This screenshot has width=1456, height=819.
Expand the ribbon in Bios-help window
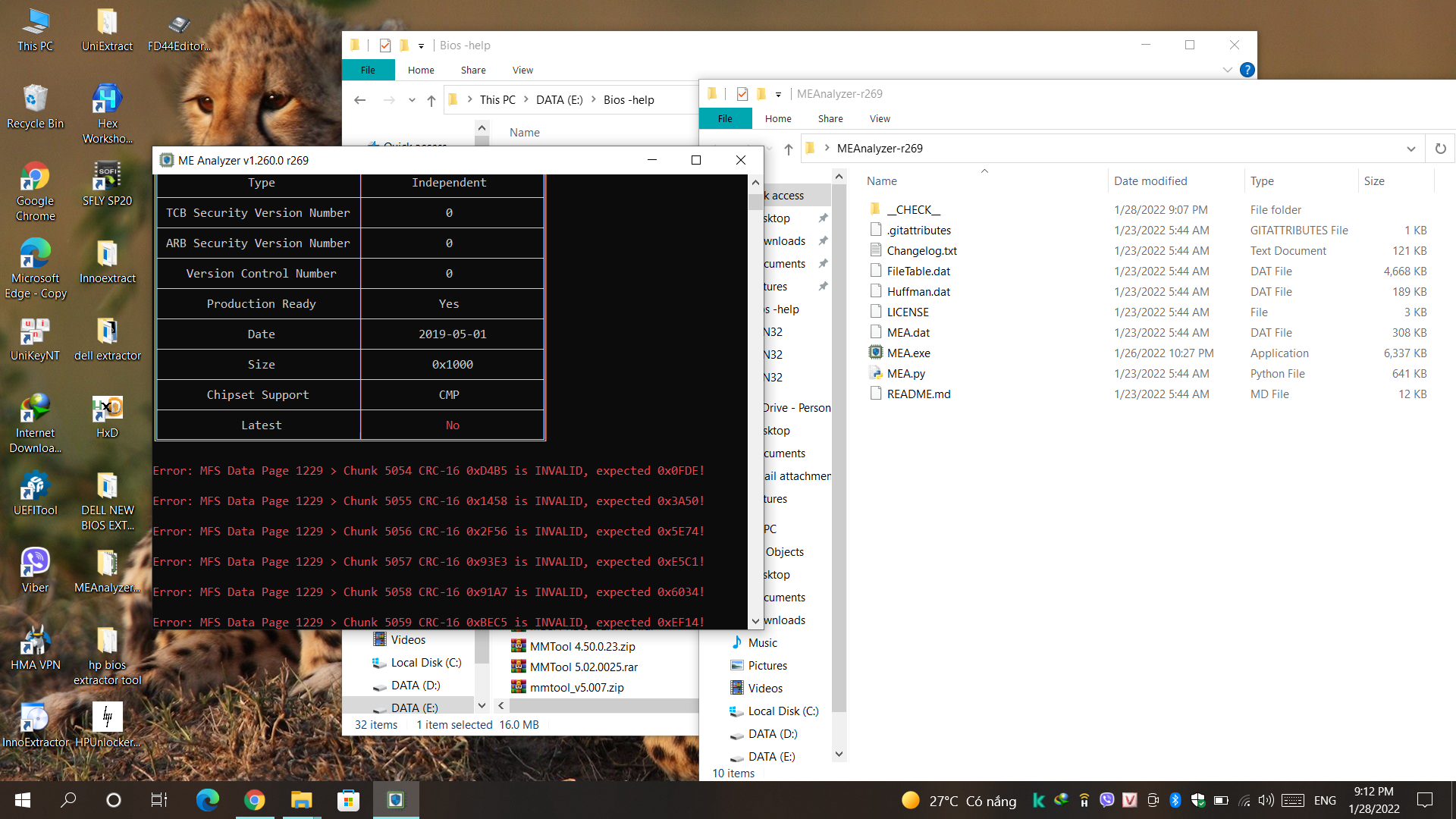pyautogui.click(x=1227, y=70)
